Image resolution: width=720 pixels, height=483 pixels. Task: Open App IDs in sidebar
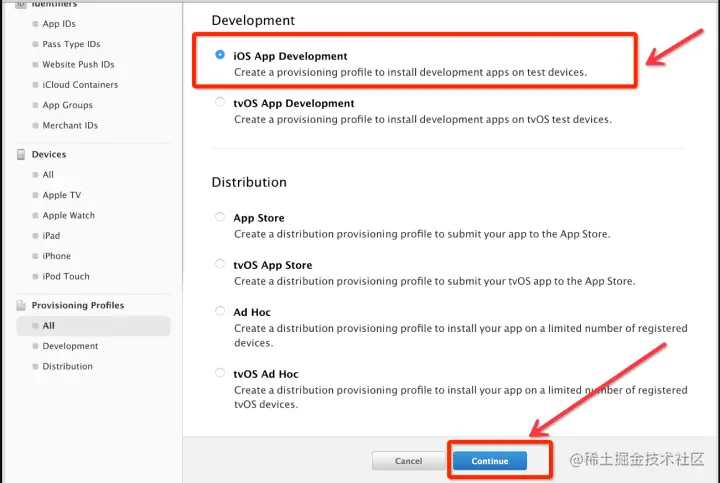[x=59, y=24]
